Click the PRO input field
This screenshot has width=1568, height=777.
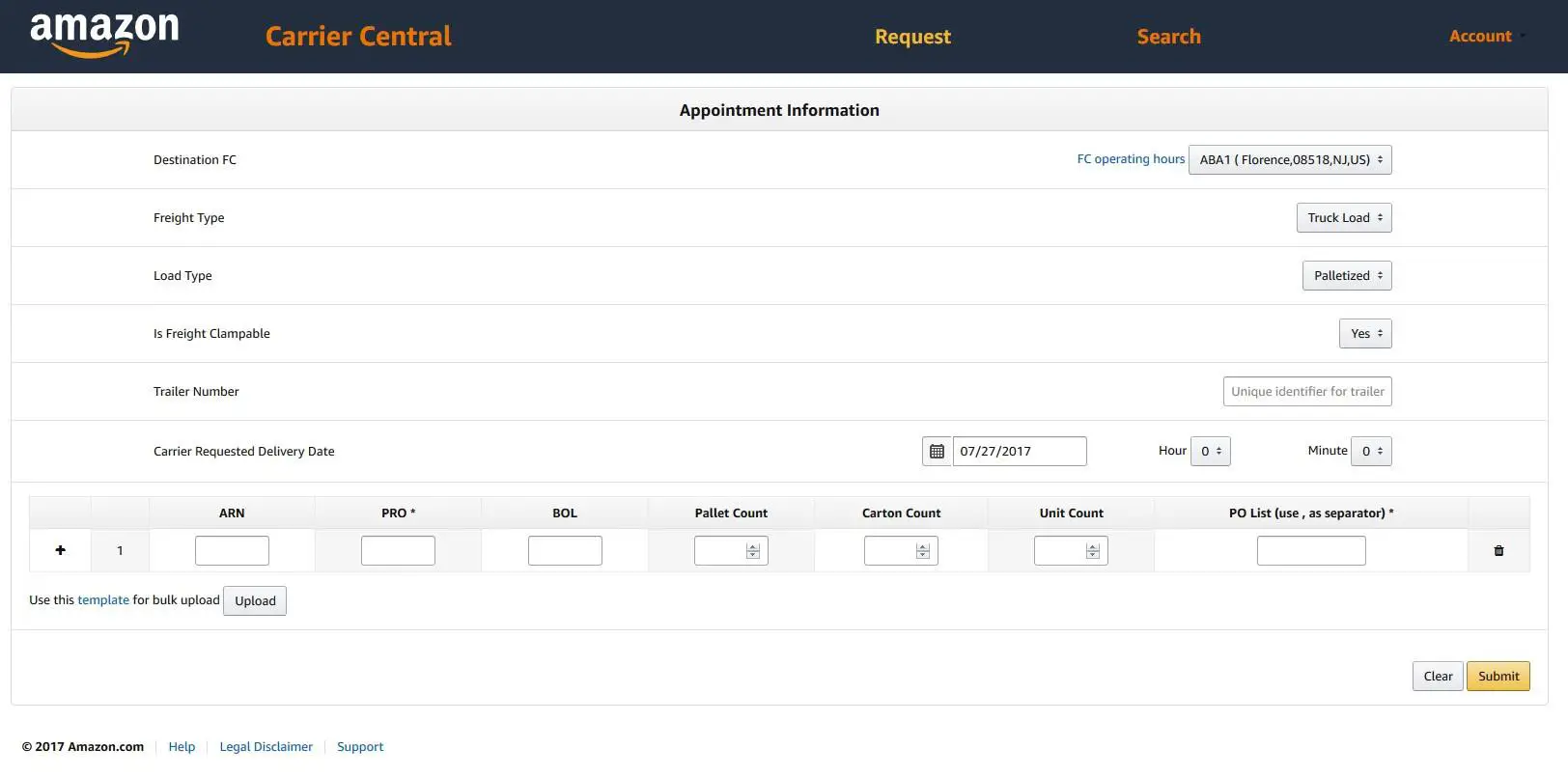(x=398, y=550)
